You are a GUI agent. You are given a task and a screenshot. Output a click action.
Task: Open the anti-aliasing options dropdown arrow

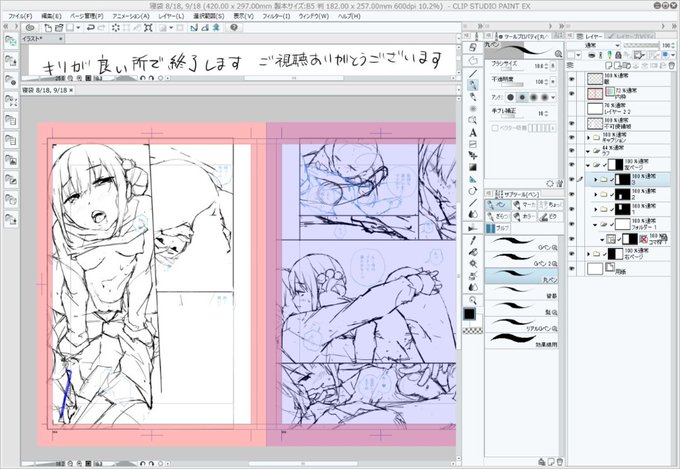[553, 97]
